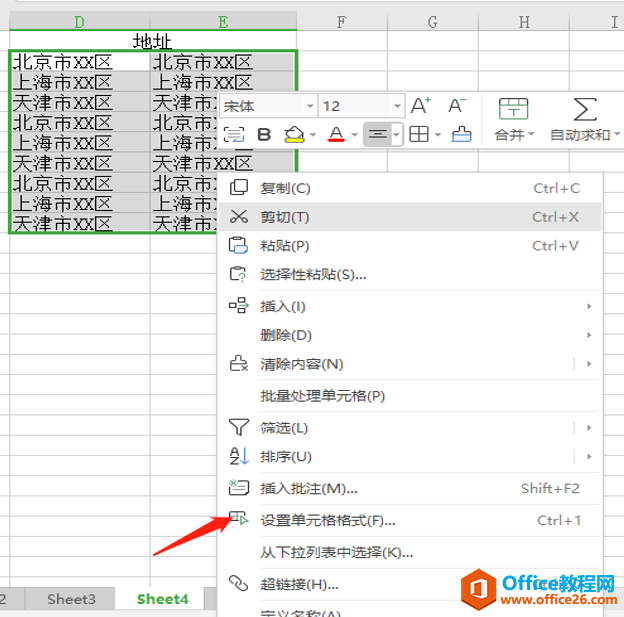
Task: Expand the 自动求和 dropdown arrow
Action: [x=616, y=135]
